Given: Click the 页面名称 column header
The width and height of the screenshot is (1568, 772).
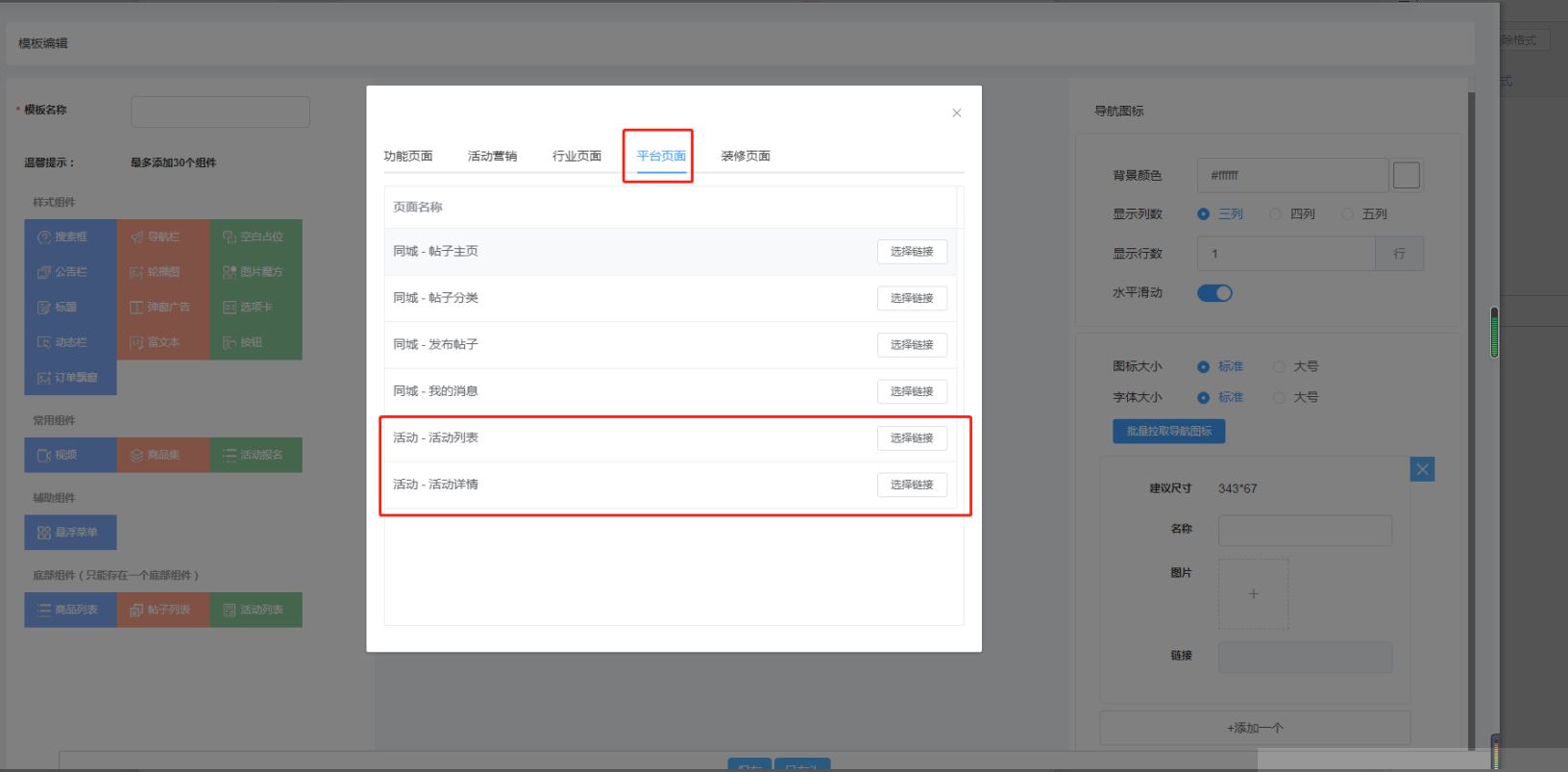Looking at the screenshot, I should pos(418,207).
